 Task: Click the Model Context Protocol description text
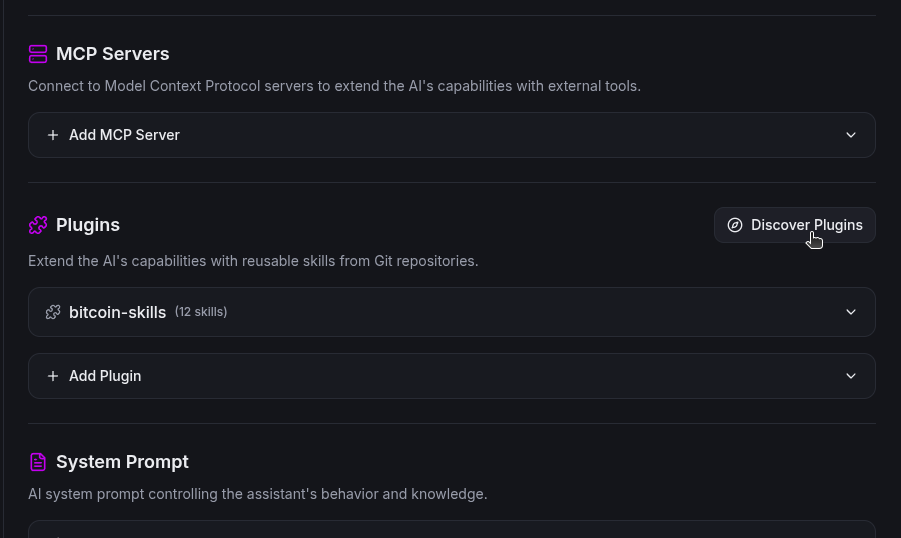coord(334,86)
